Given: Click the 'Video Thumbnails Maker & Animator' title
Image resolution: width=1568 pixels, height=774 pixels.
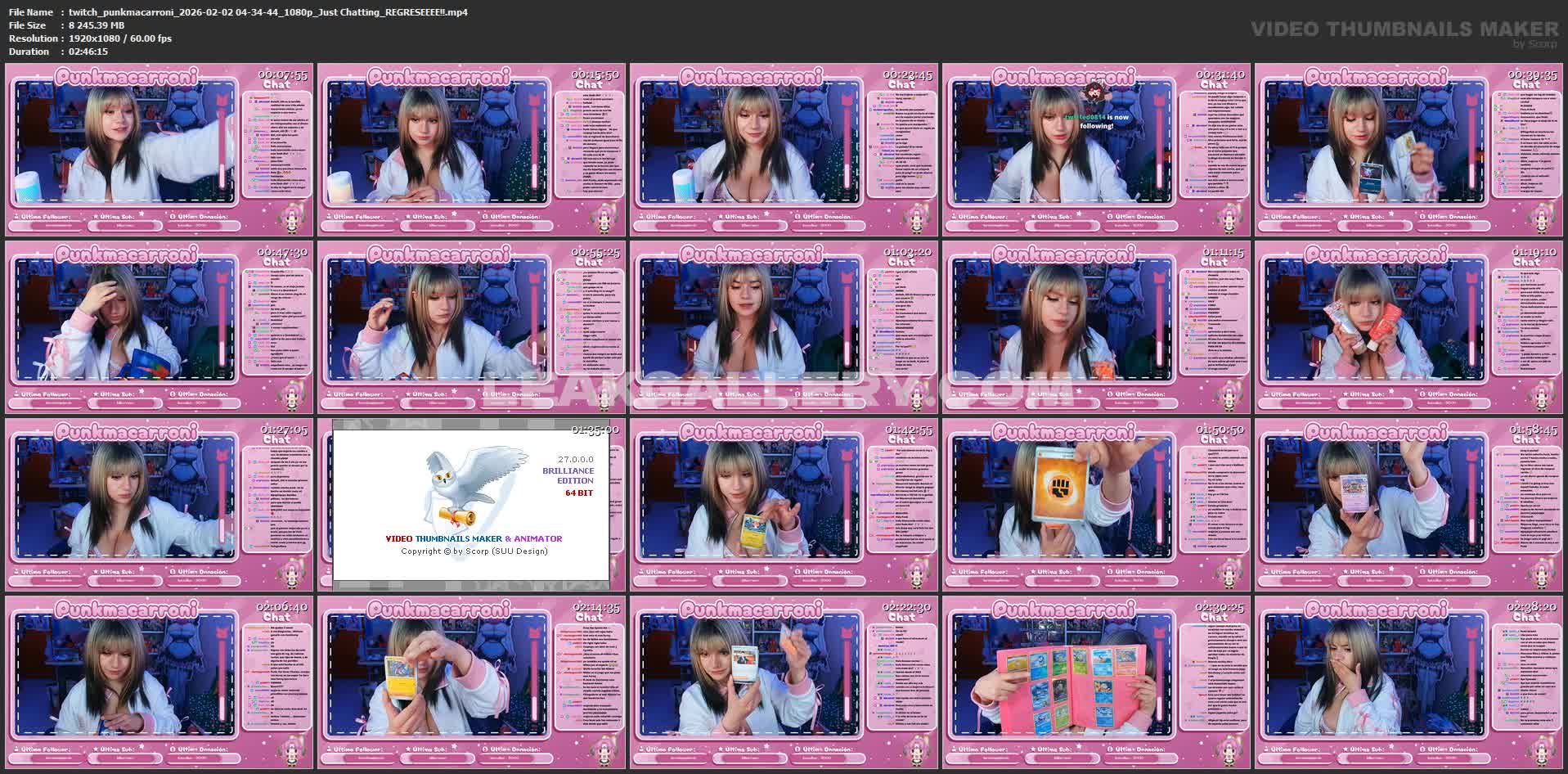Looking at the screenshot, I should tap(474, 538).
